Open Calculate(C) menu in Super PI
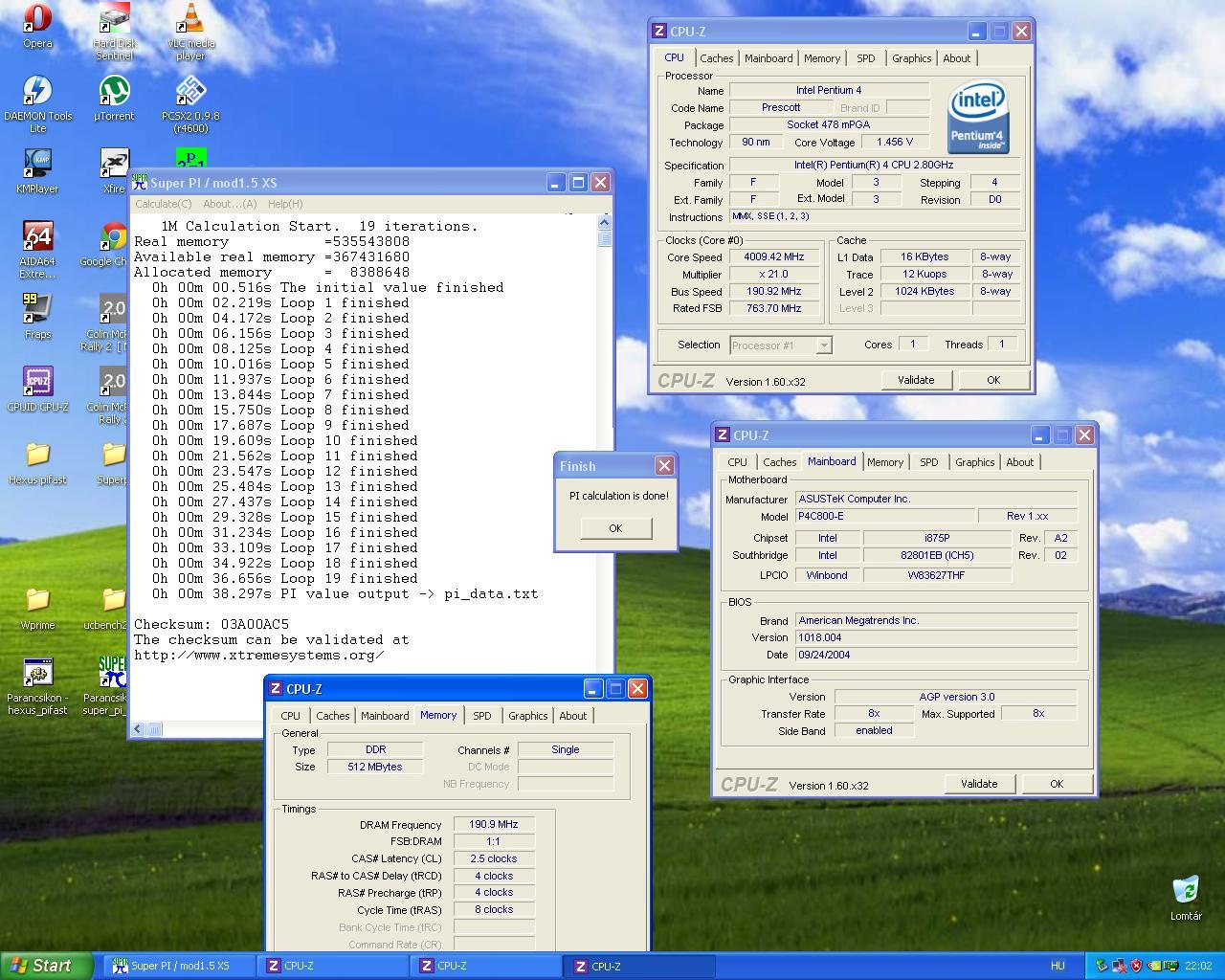Viewport: 1225px width, 980px height. [163, 204]
